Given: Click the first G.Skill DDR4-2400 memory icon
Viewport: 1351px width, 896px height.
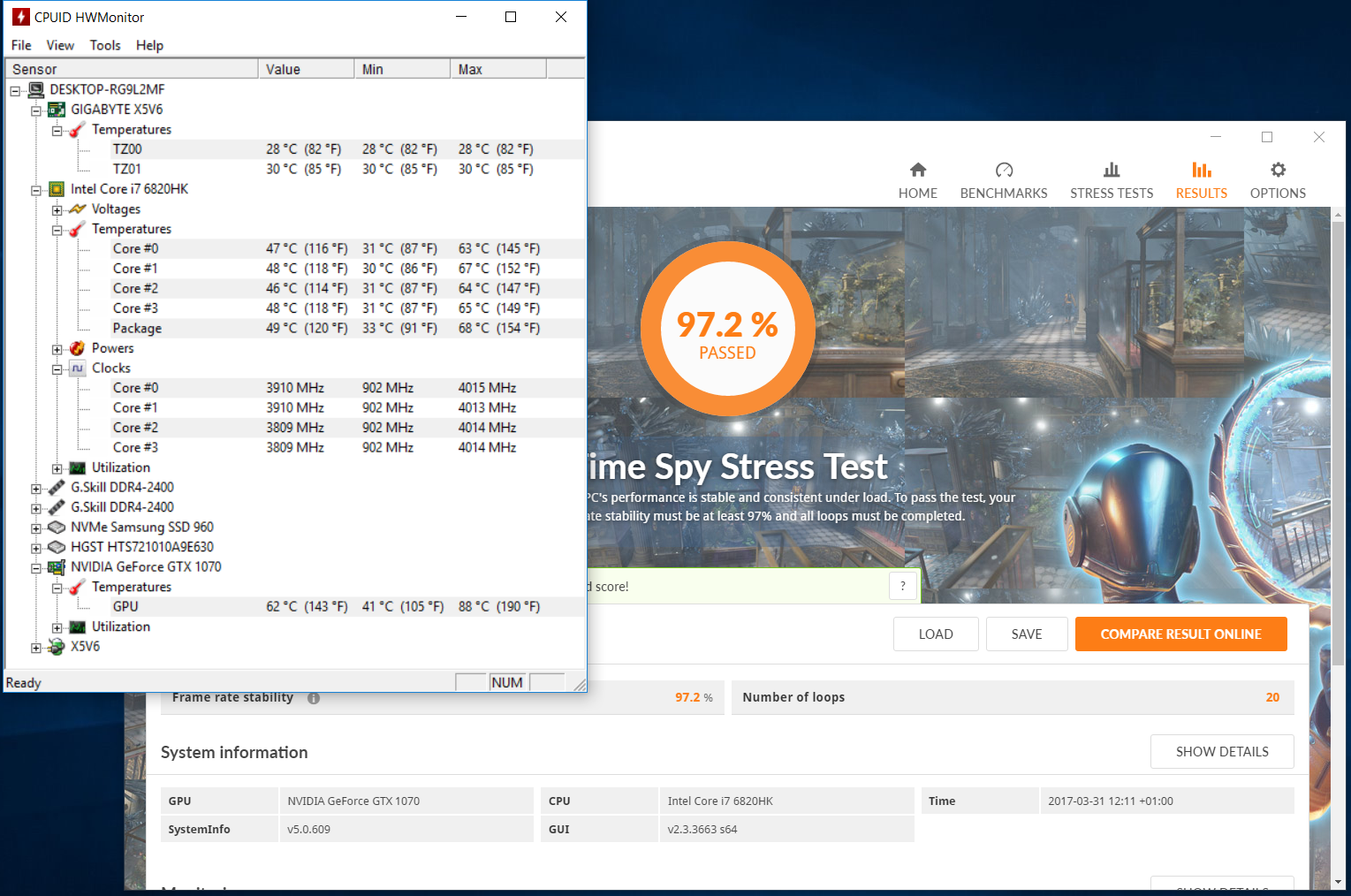Looking at the screenshot, I should (57, 488).
